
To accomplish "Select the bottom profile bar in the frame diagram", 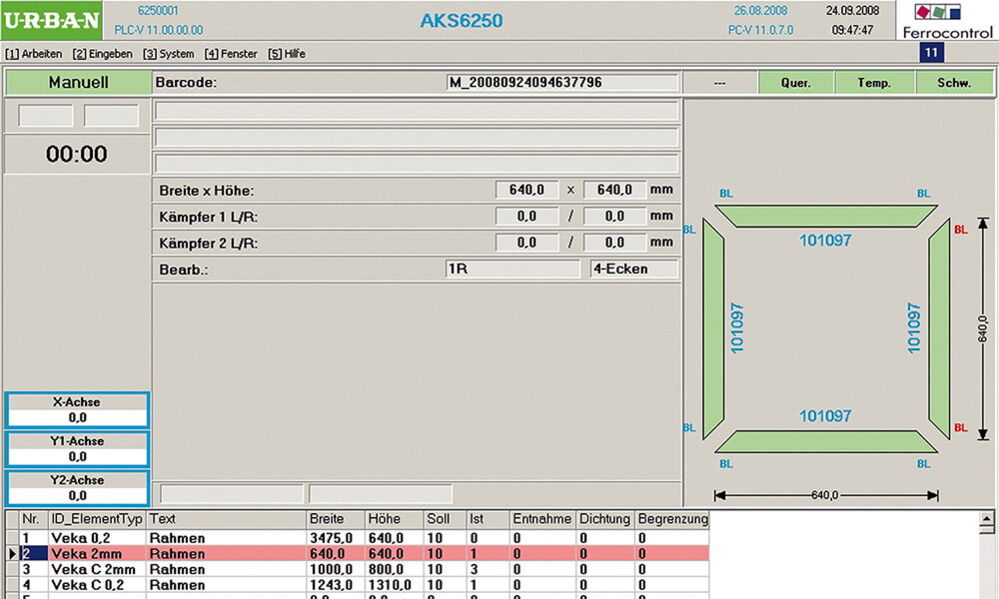I will pos(825,441).
